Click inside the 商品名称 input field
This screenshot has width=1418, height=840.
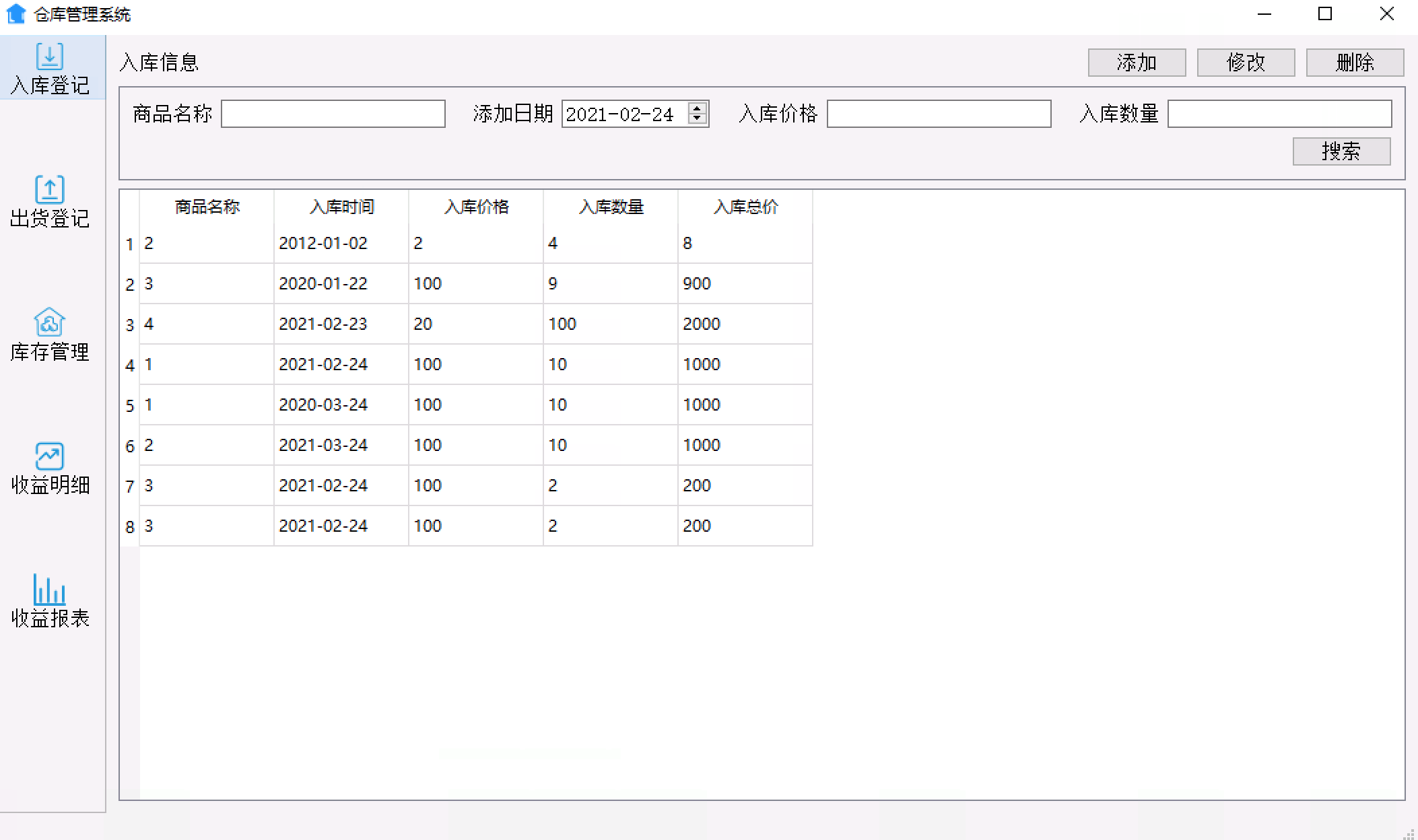[x=333, y=114]
